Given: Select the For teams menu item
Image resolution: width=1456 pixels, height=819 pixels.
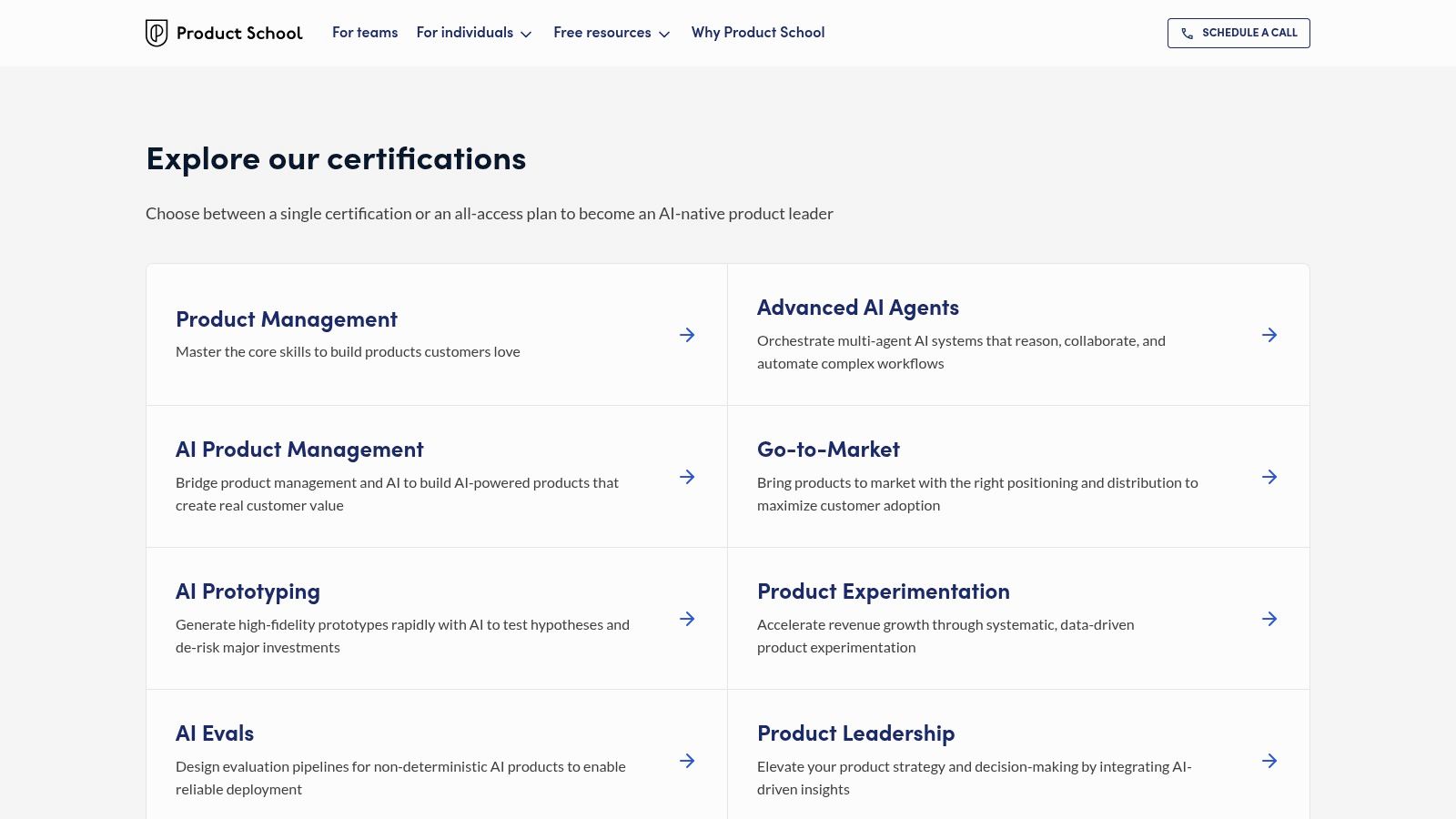Looking at the screenshot, I should coord(365,33).
